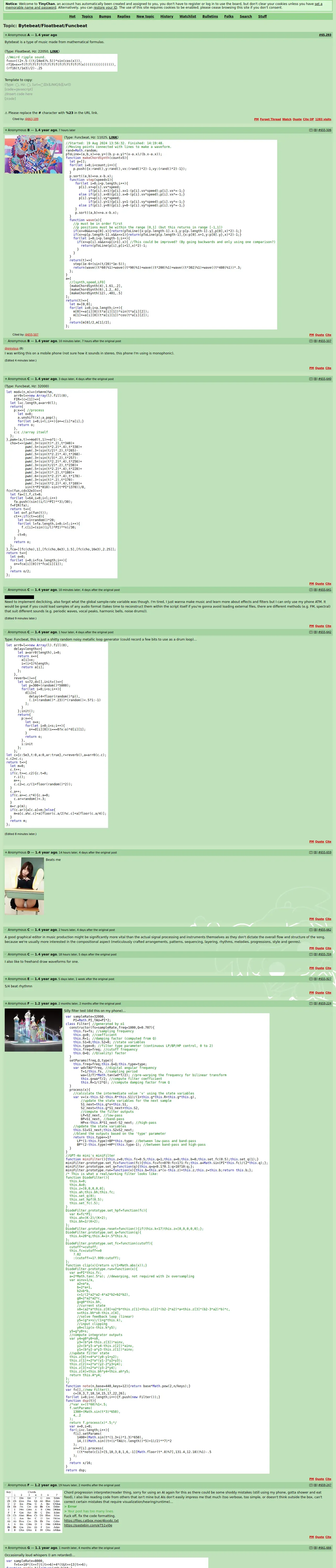336x1568 pixels.
Task: Open the cited-by link @655,507
Action: [x=32, y=335]
